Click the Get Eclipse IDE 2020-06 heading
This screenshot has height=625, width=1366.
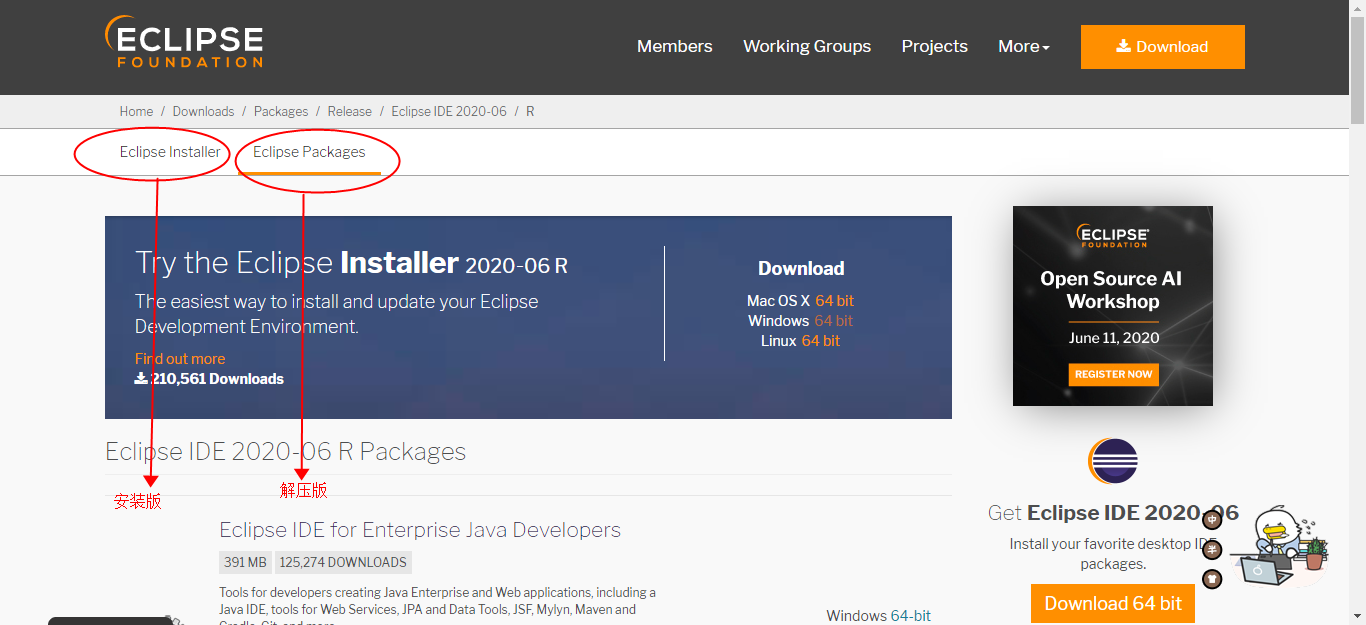tap(1113, 513)
